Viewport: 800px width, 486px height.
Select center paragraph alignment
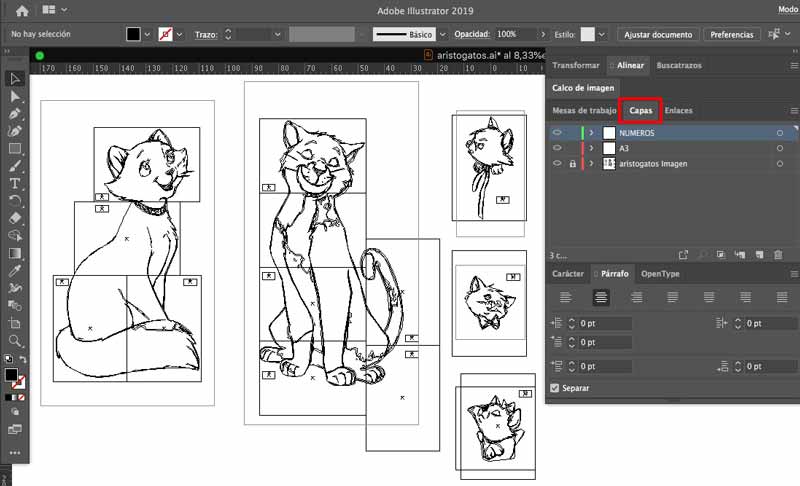(x=601, y=297)
